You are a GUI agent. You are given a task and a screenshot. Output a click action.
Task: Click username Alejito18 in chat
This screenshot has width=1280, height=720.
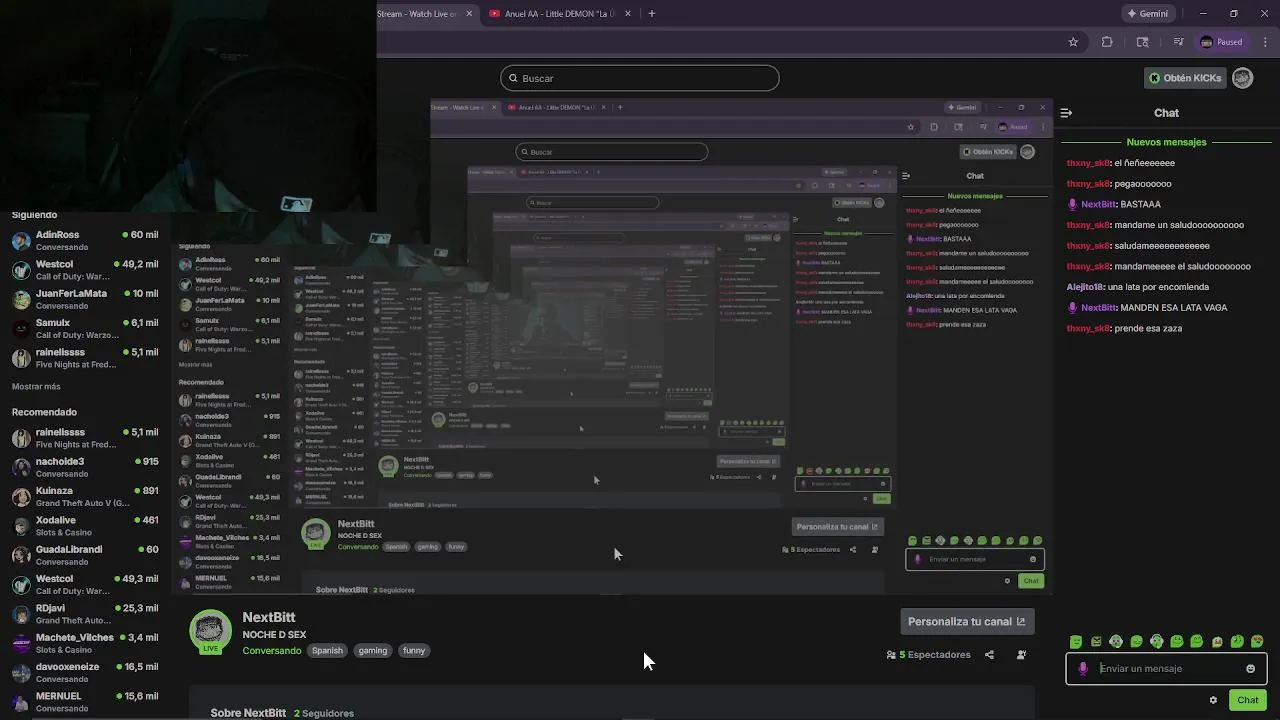click(1085, 287)
